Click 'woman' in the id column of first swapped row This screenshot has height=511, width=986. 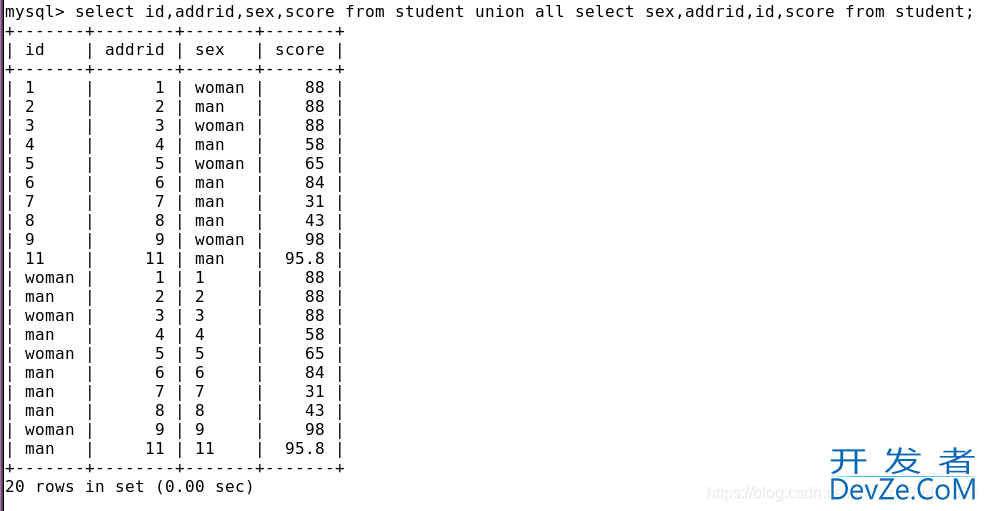tap(49, 278)
